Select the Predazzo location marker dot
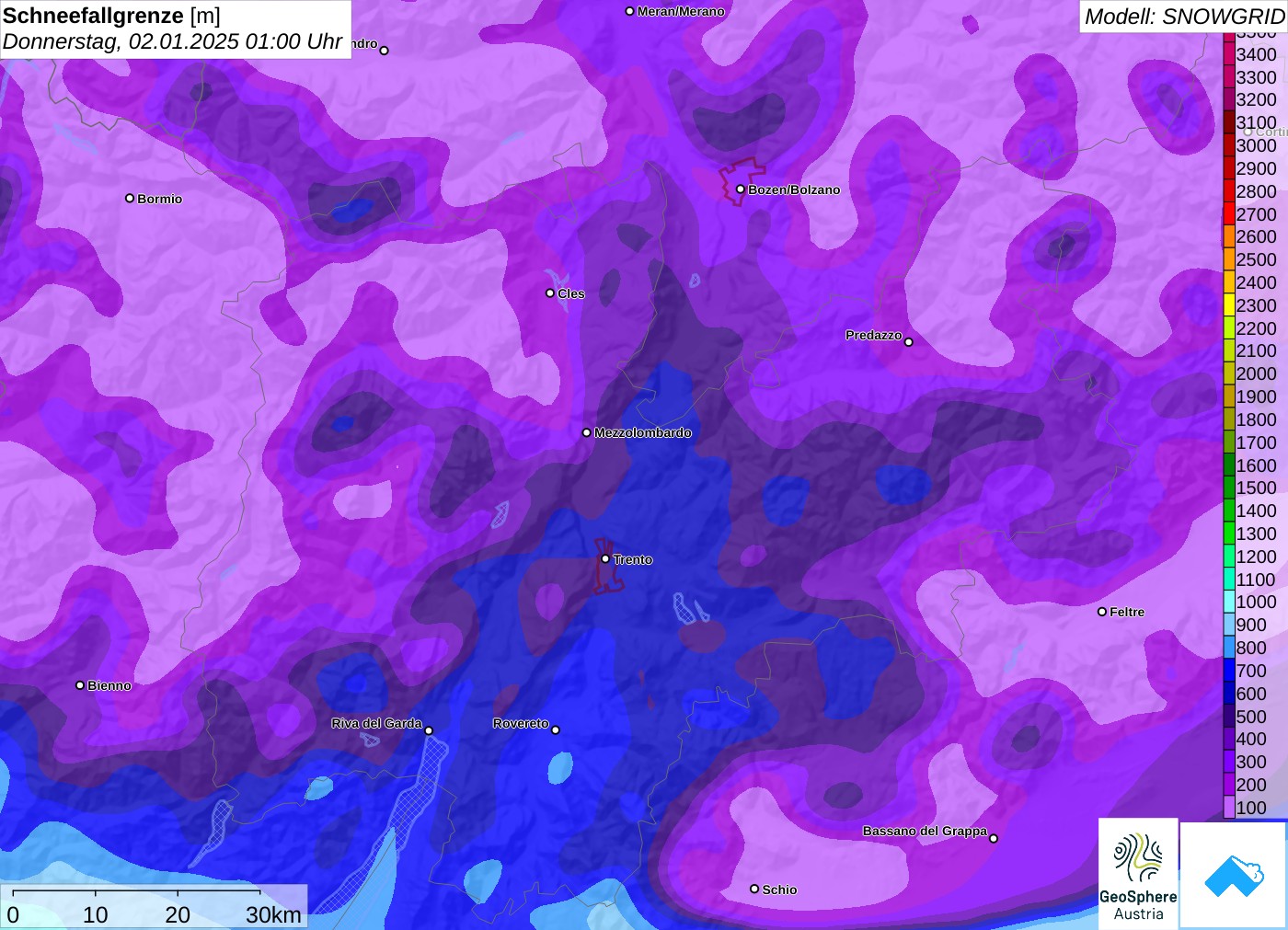 pyautogui.click(x=909, y=342)
